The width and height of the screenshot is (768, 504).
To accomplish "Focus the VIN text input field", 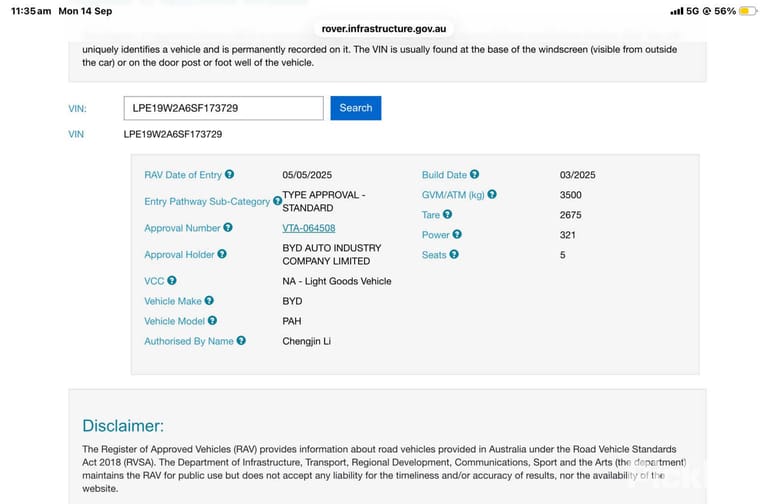I will [223, 108].
